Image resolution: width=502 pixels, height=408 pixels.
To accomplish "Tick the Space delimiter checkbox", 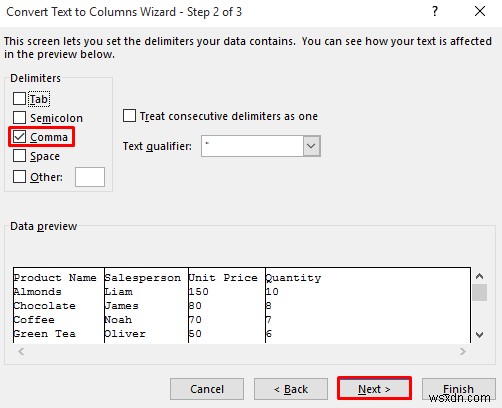I will pos(19,156).
